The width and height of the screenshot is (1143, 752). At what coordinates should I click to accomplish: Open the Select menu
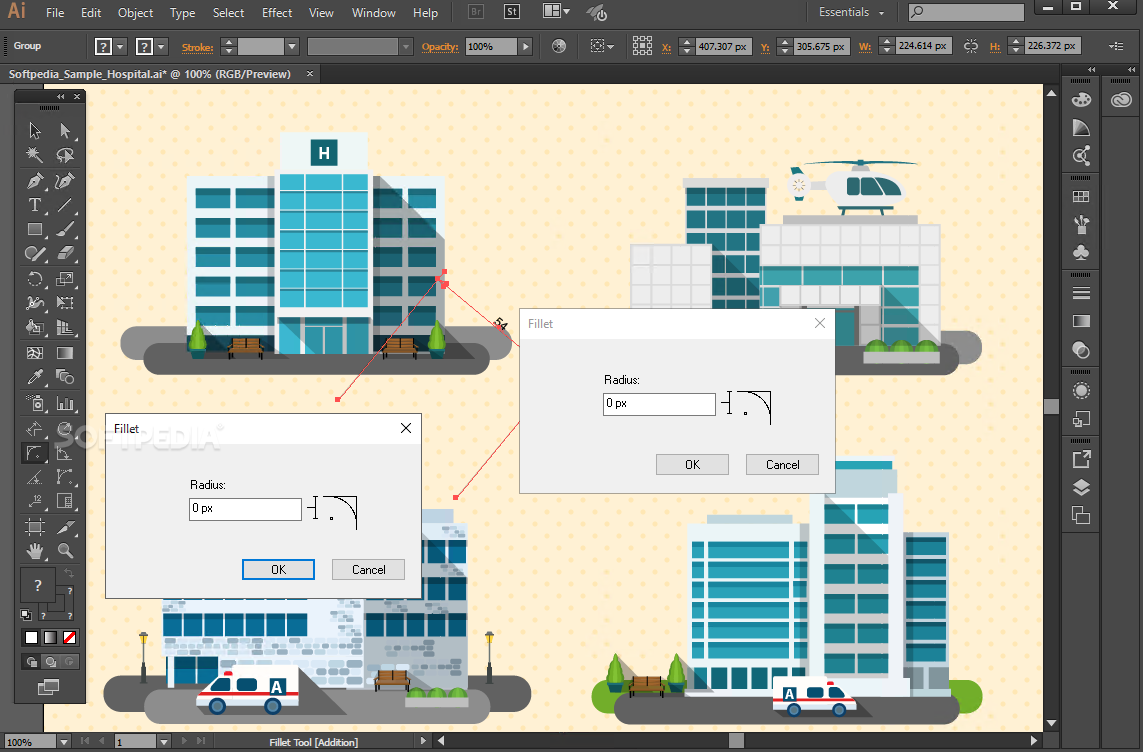point(228,12)
